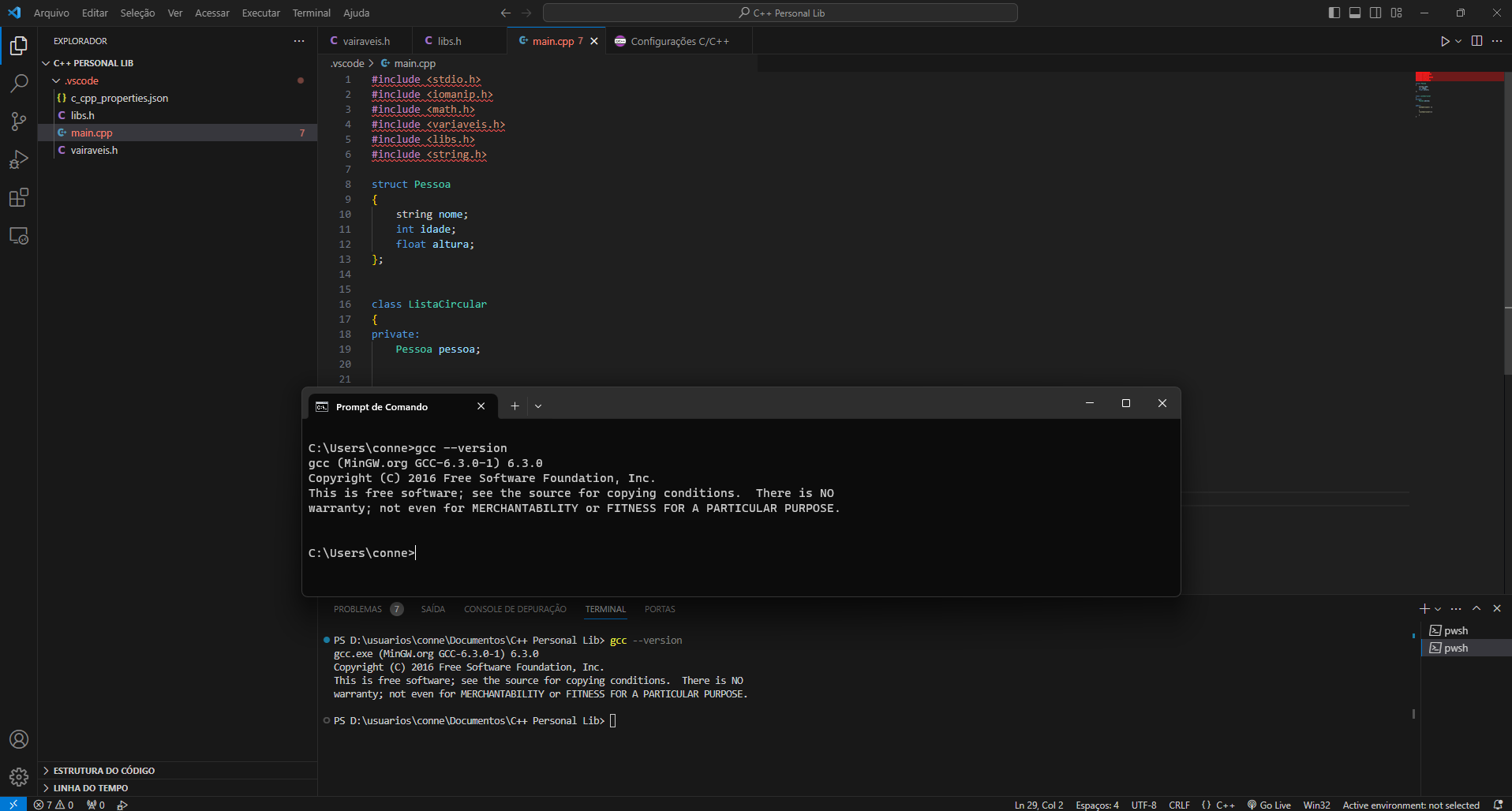
Task: Open editor More Actions menu
Action: (x=1497, y=41)
